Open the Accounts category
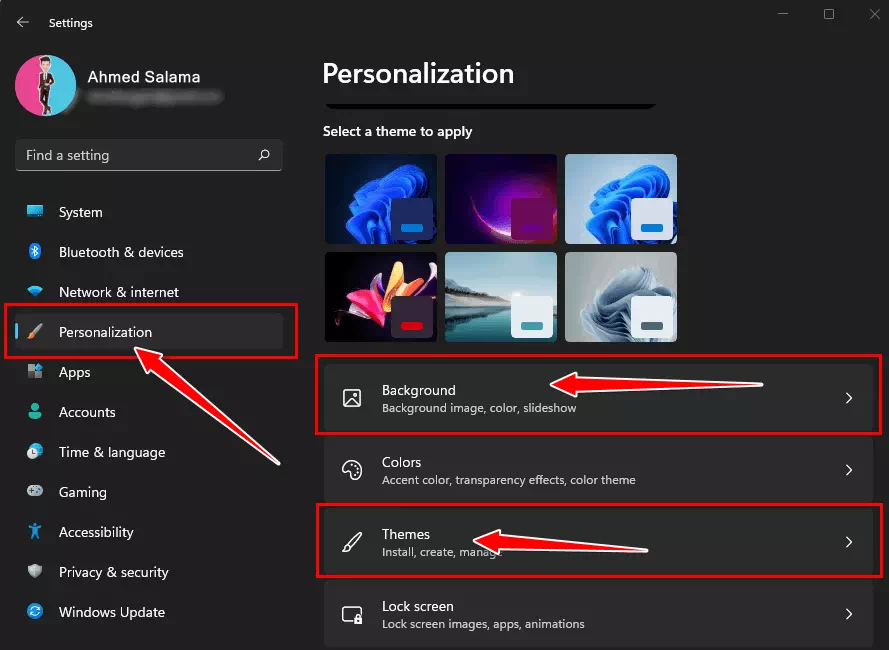889x650 pixels. click(149, 412)
